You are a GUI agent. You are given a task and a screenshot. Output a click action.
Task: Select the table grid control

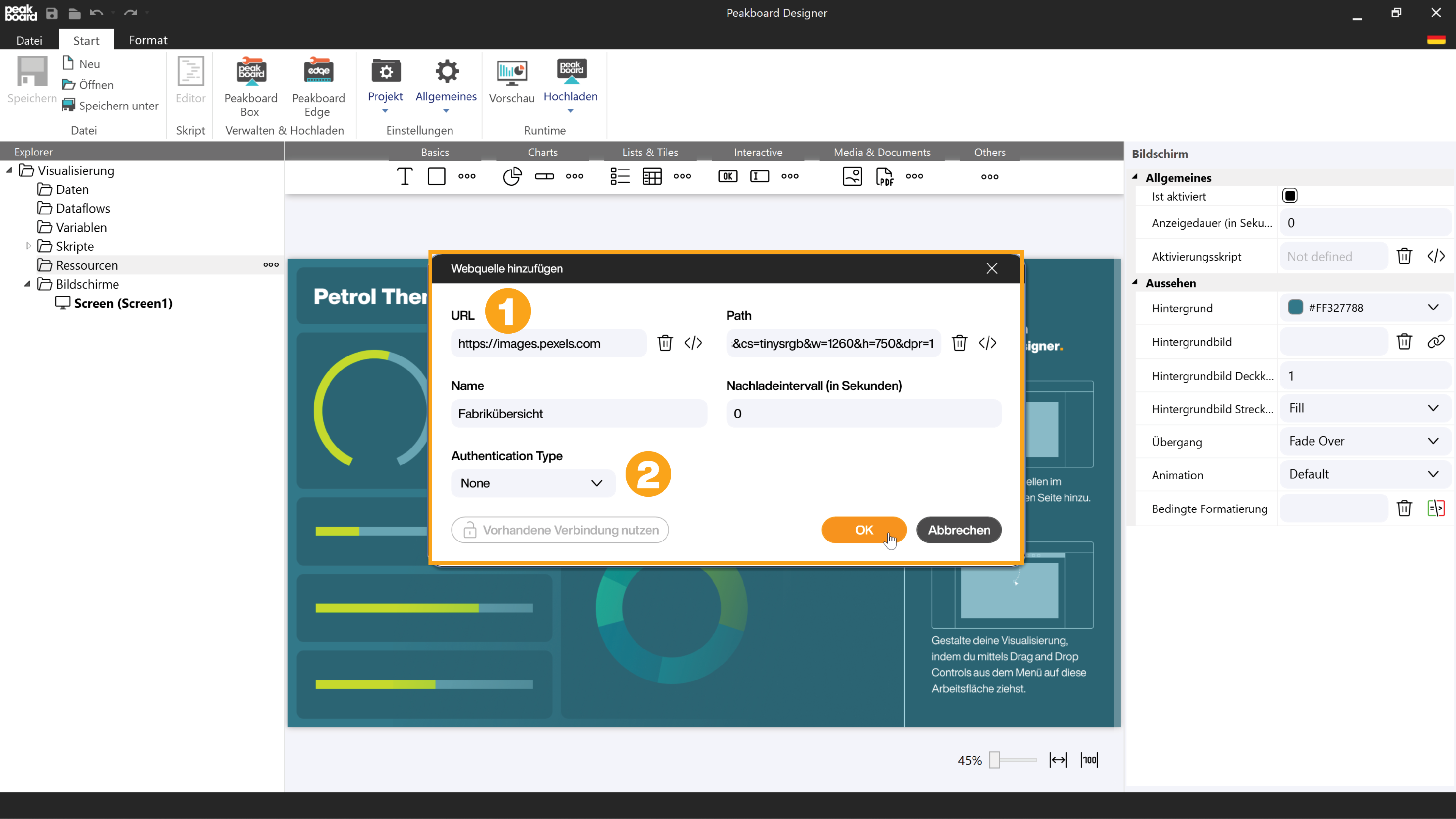click(652, 176)
